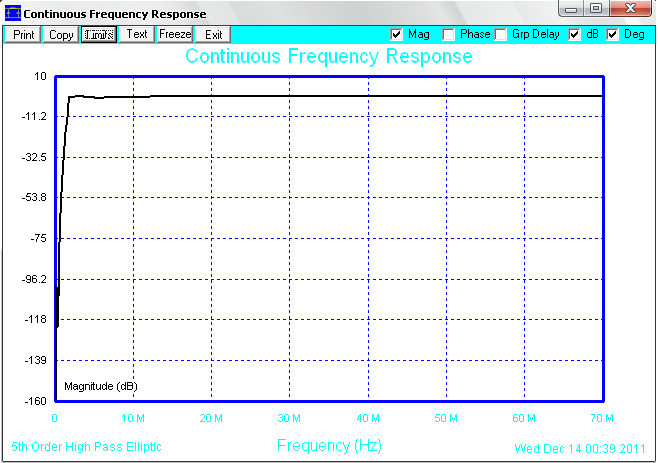Click the '-11.2' magnitude axis value
The width and height of the screenshot is (658, 463).
point(34,116)
